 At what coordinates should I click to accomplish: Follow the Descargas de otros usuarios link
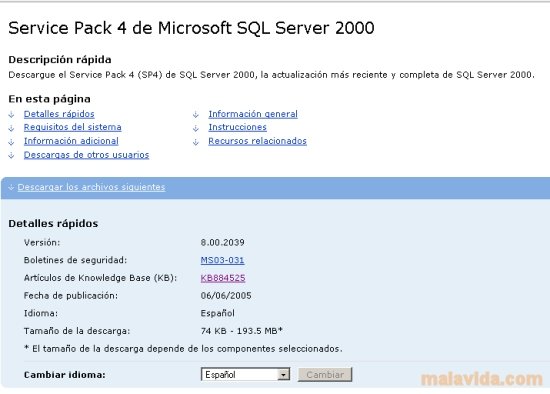(86, 155)
